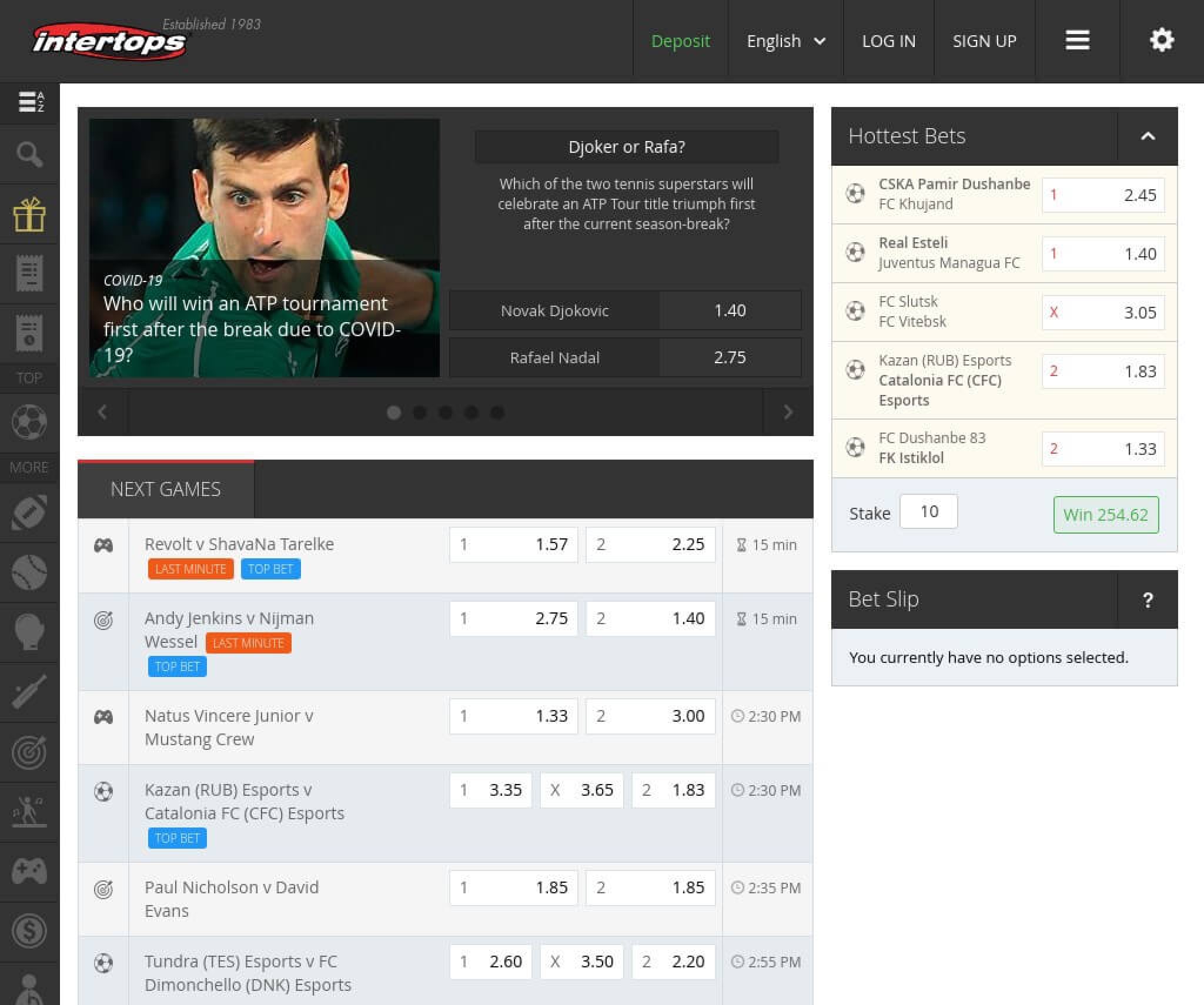Click Deposit in the header
Image resolution: width=1204 pixels, height=1005 pixels.
click(681, 41)
